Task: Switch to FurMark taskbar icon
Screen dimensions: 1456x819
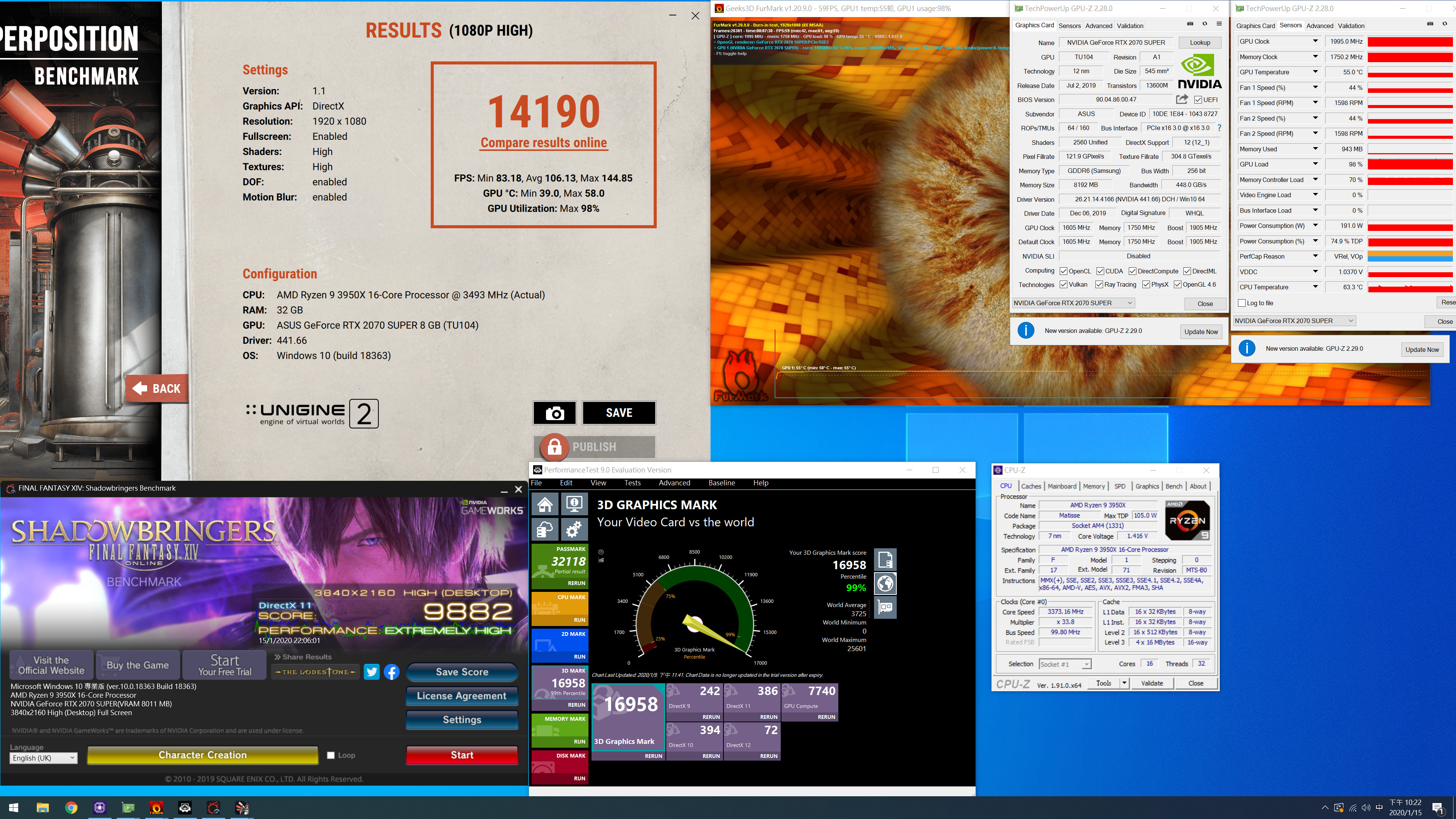Action: tap(157, 808)
